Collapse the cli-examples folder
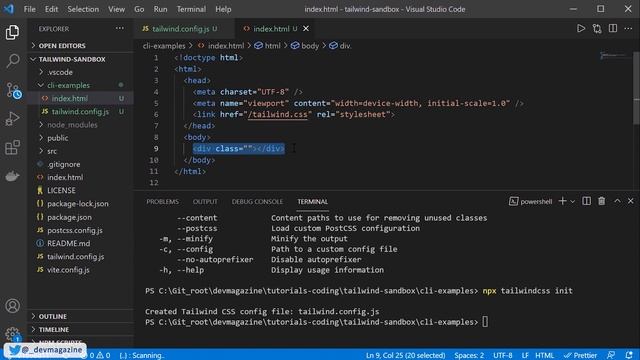This screenshot has height=360, width=640. coord(68,85)
